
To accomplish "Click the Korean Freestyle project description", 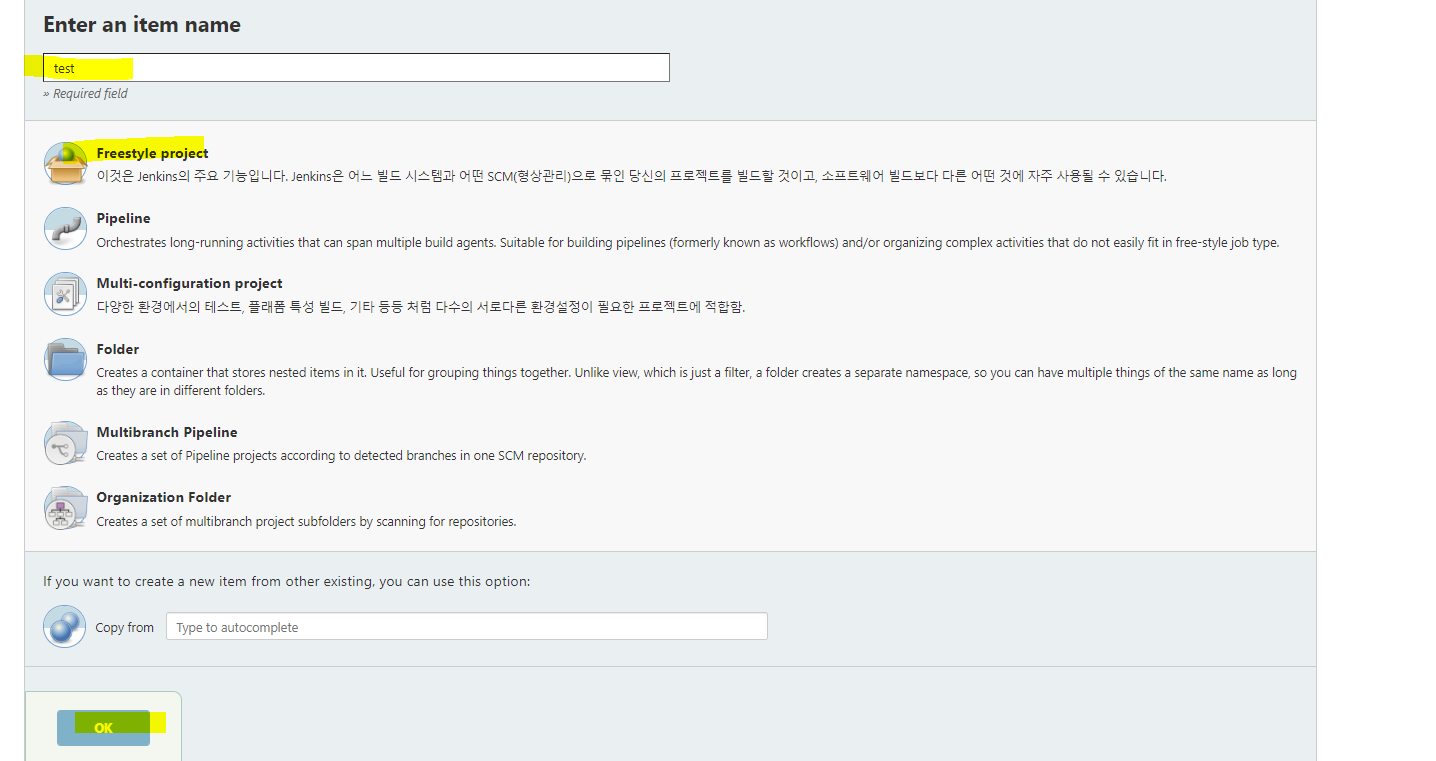I will tap(631, 176).
